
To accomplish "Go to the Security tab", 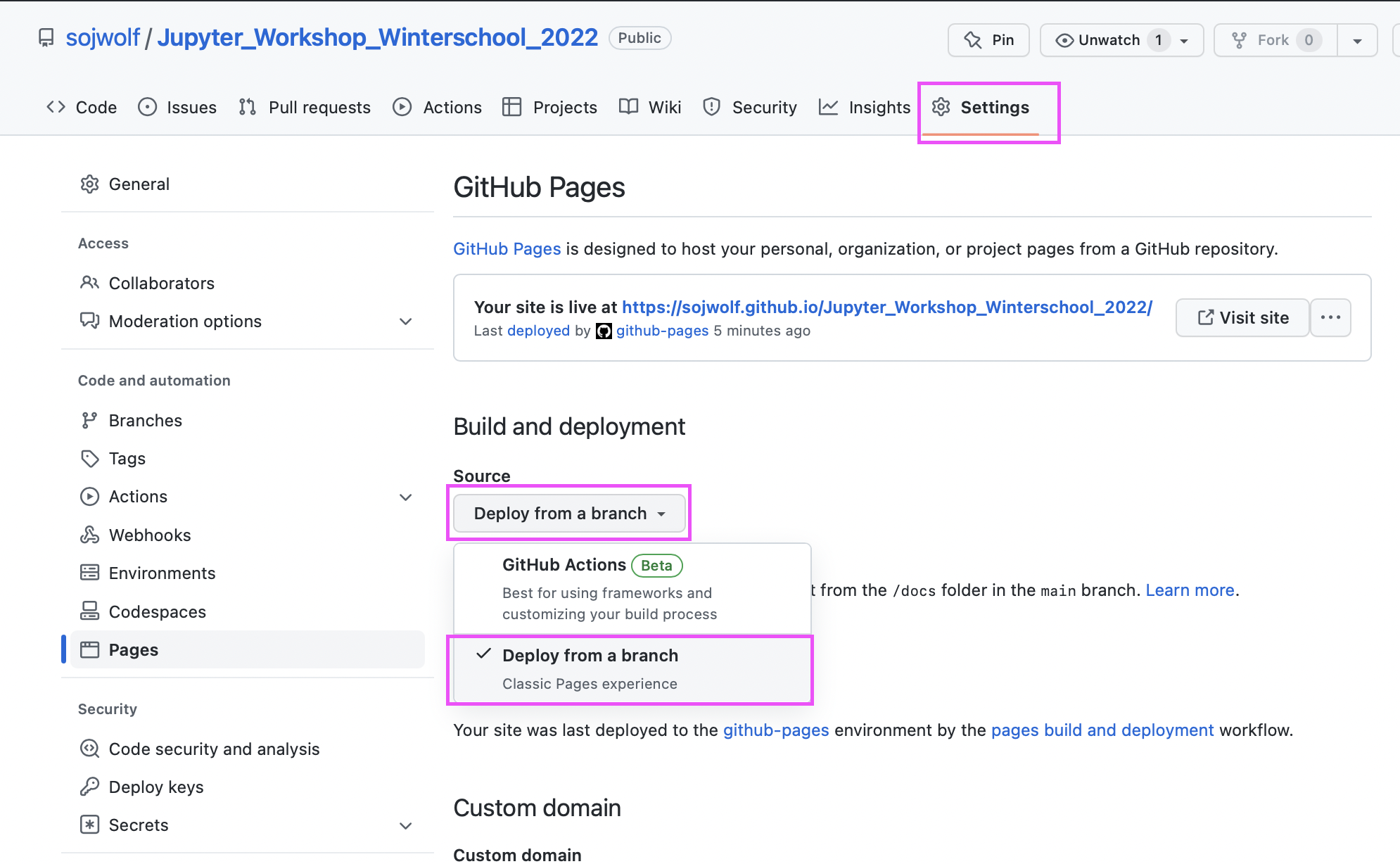I will 750,107.
